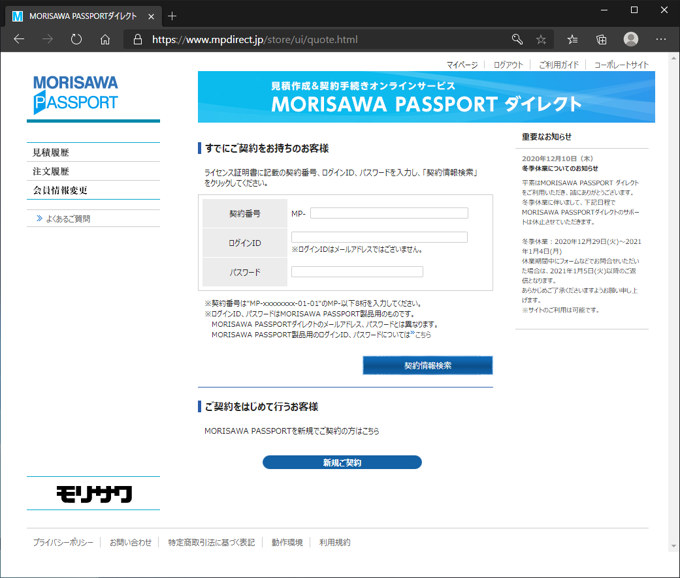
Task: Open the favorites list icon
Action: (x=572, y=40)
